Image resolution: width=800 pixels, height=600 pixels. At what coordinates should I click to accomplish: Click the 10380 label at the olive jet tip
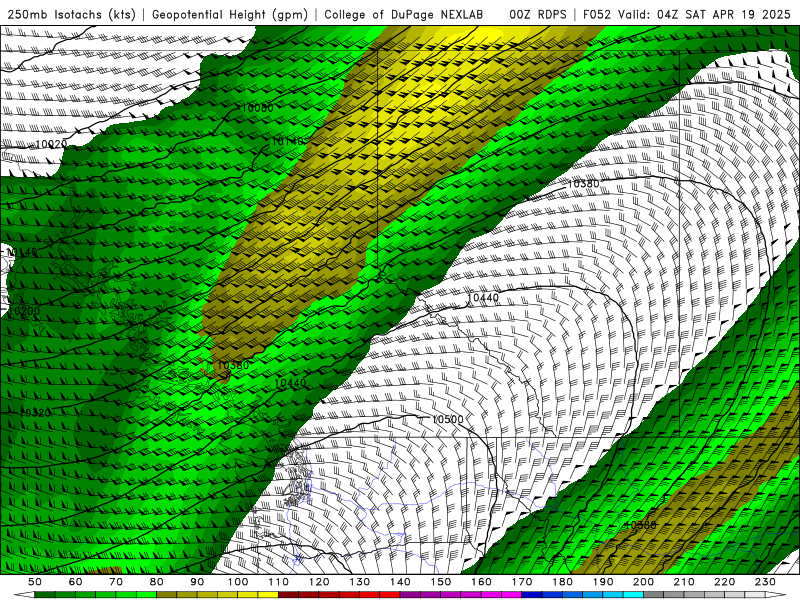(x=233, y=365)
